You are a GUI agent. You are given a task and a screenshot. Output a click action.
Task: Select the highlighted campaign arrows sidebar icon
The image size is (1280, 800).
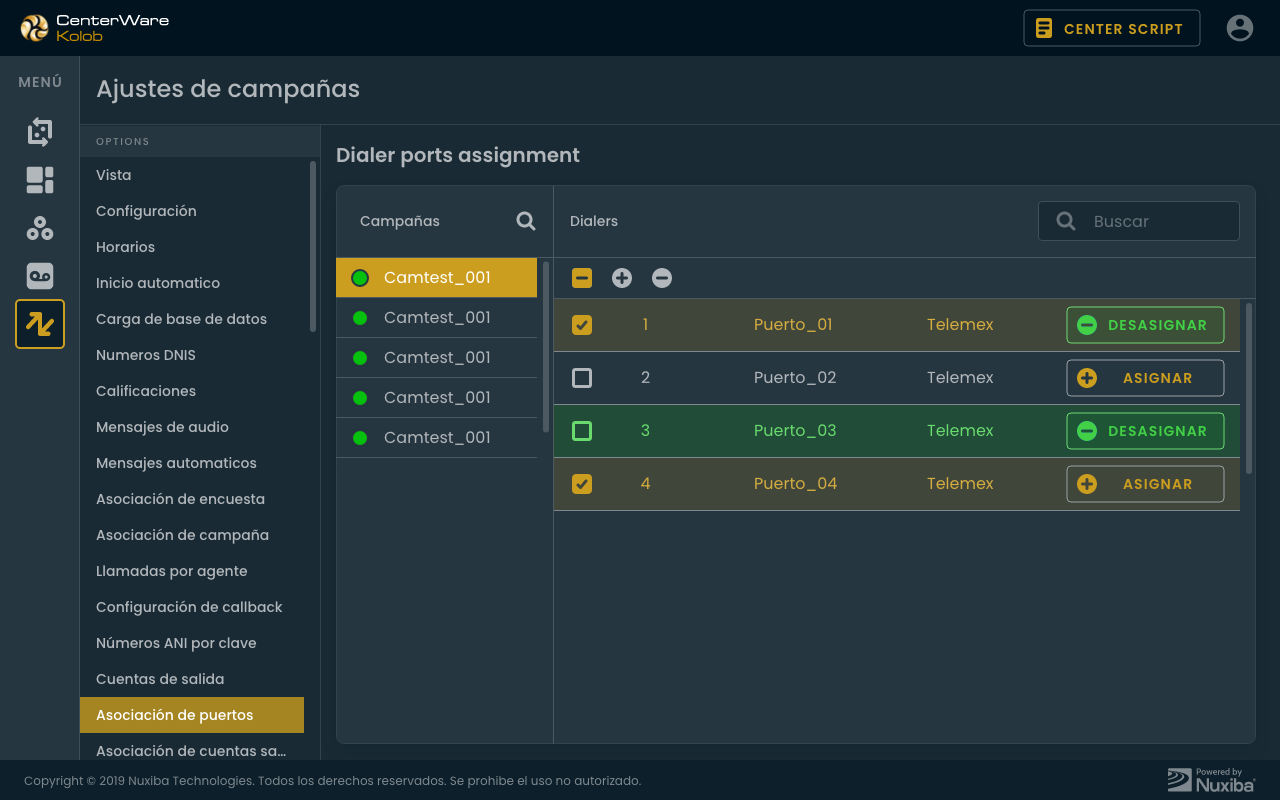(x=40, y=324)
